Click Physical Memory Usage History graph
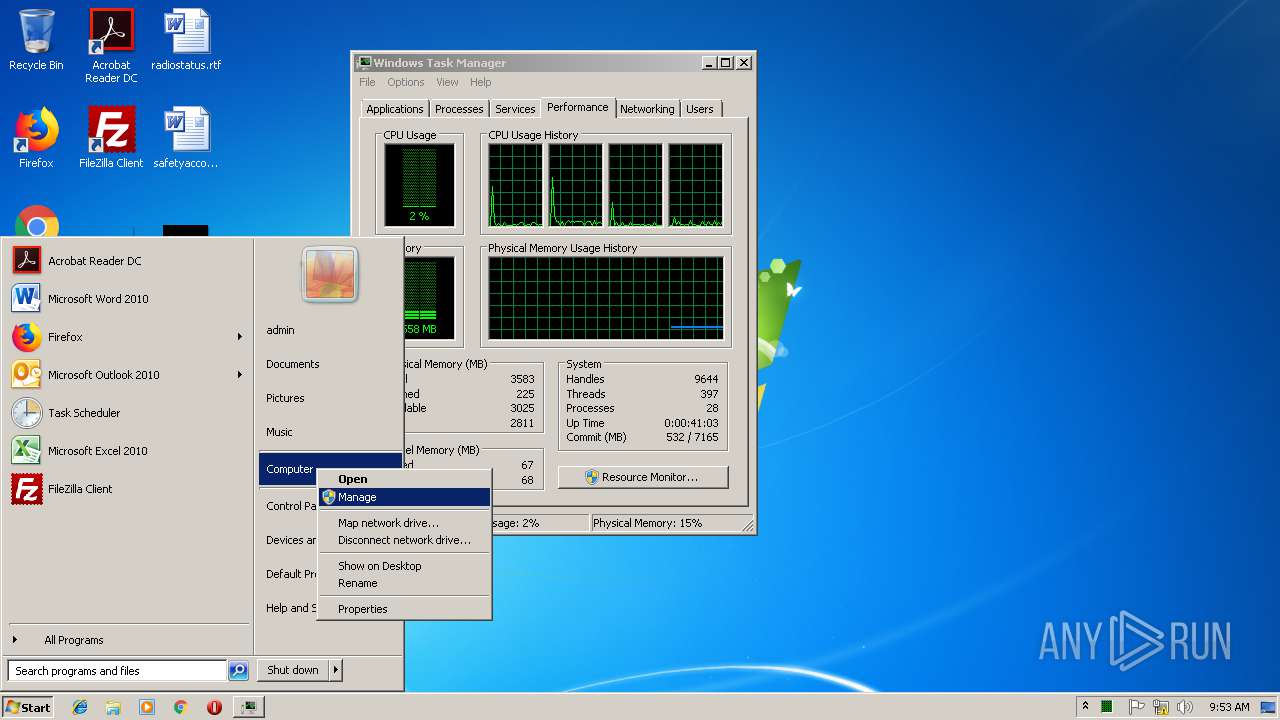 (606, 299)
